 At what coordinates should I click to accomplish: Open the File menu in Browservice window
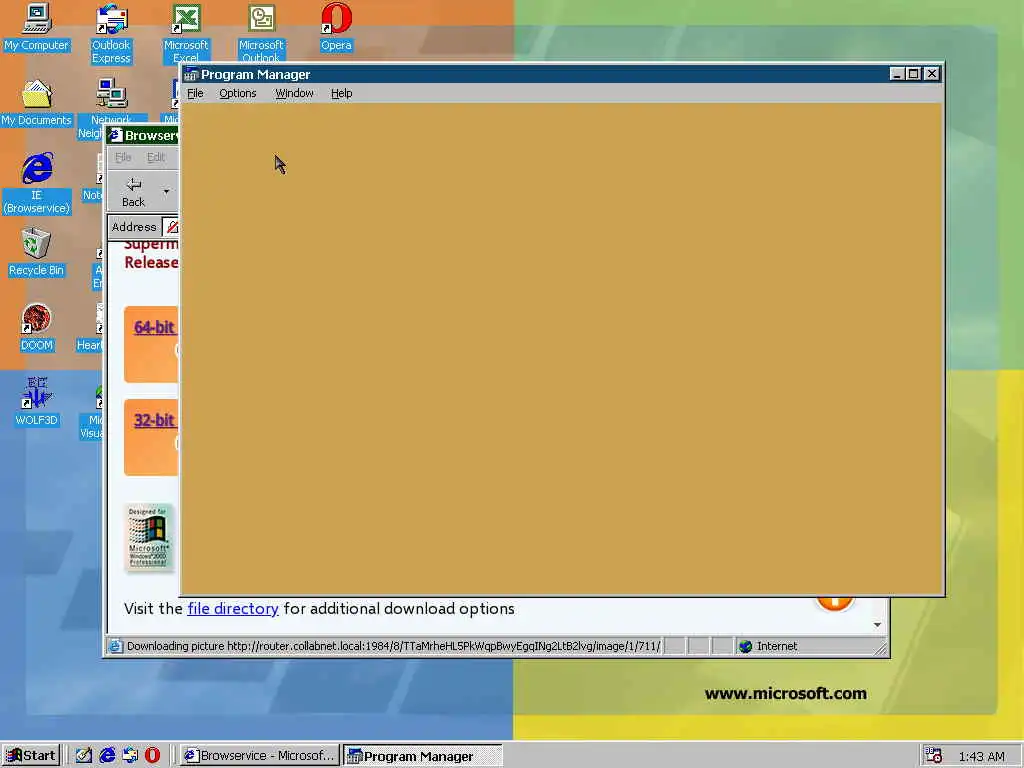(x=123, y=157)
